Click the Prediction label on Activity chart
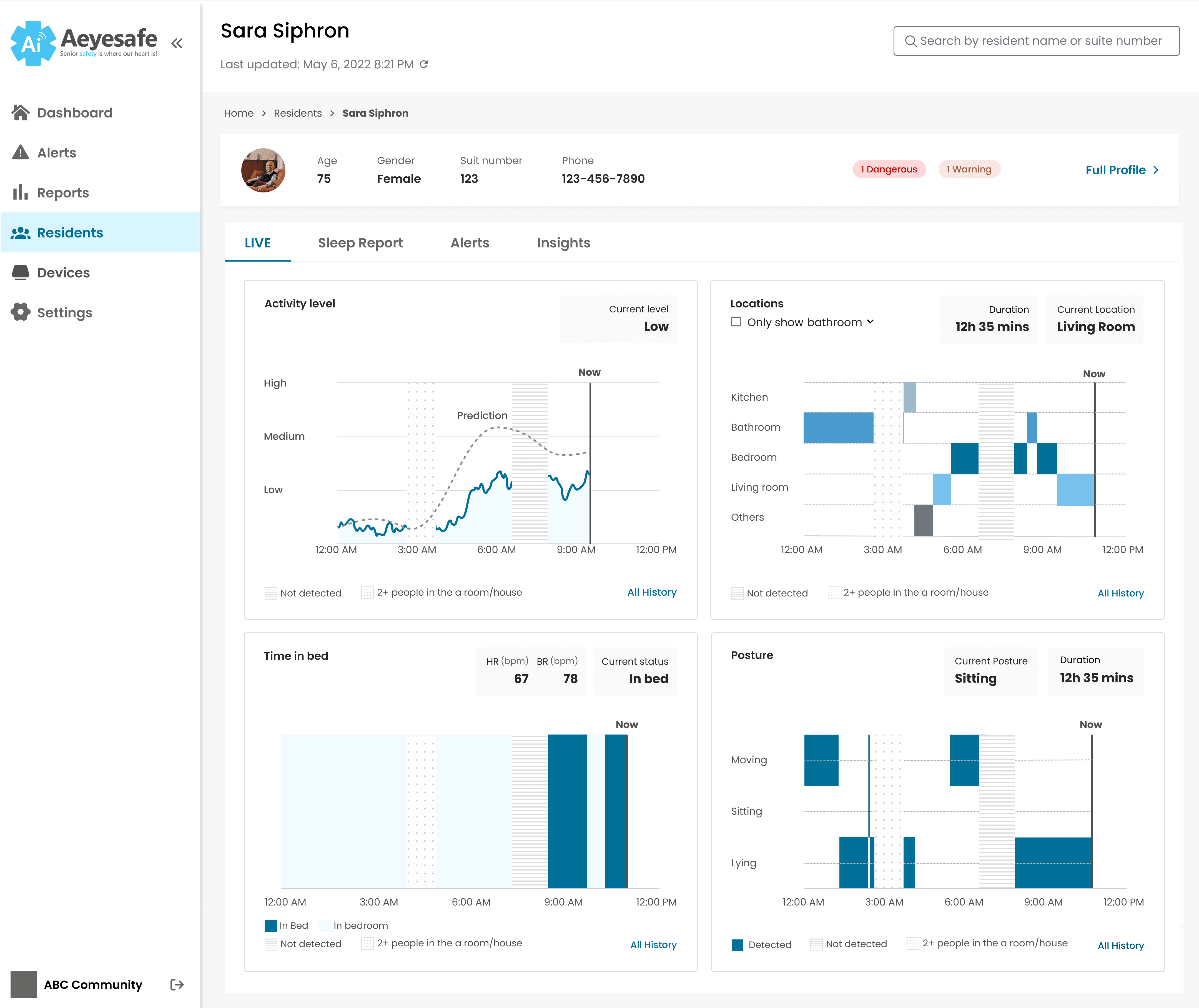Screen dimensions: 1199x1008 (482, 415)
